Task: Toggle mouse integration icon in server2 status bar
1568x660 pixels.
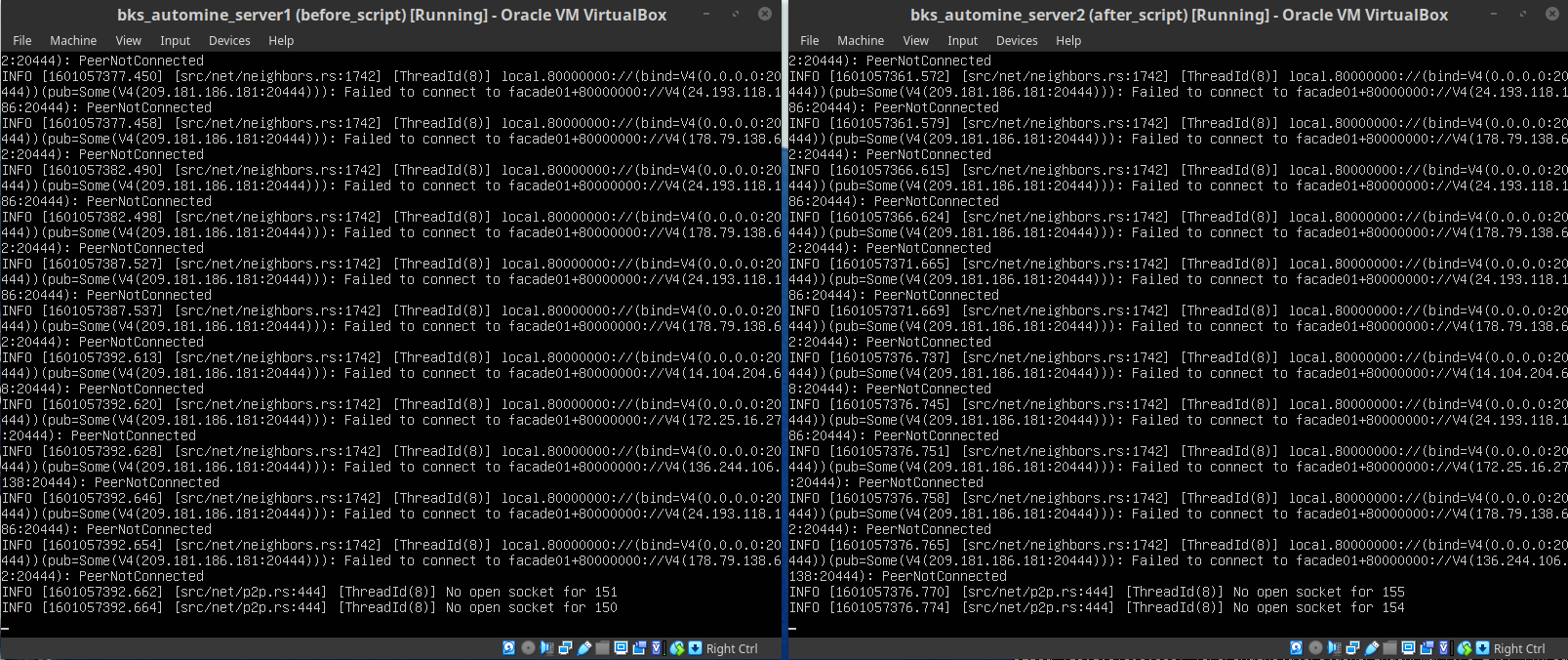Action: click(1465, 647)
